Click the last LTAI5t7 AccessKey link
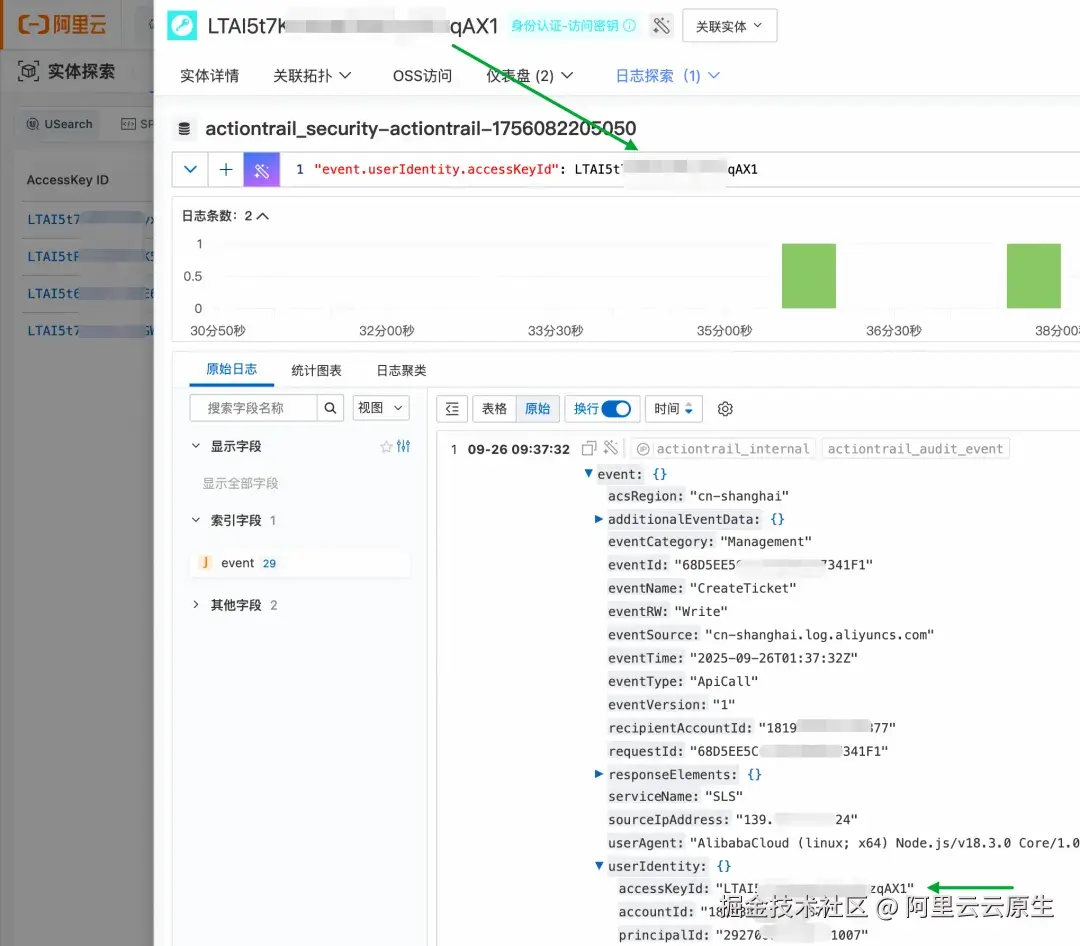This screenshot has width=1080, height=946. click(x=89, y=331)
